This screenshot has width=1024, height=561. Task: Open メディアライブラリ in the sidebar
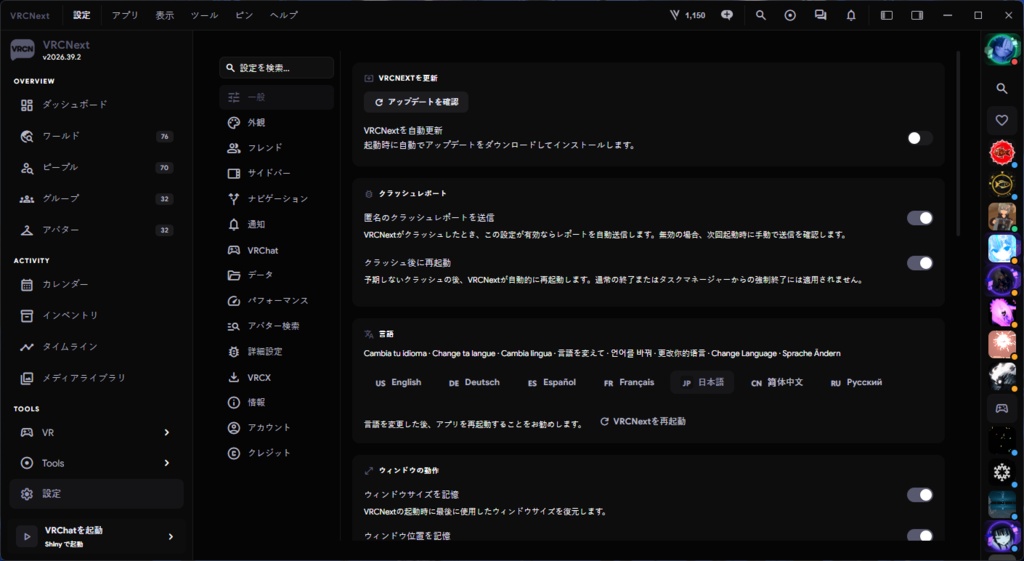(x=96, y=377)
